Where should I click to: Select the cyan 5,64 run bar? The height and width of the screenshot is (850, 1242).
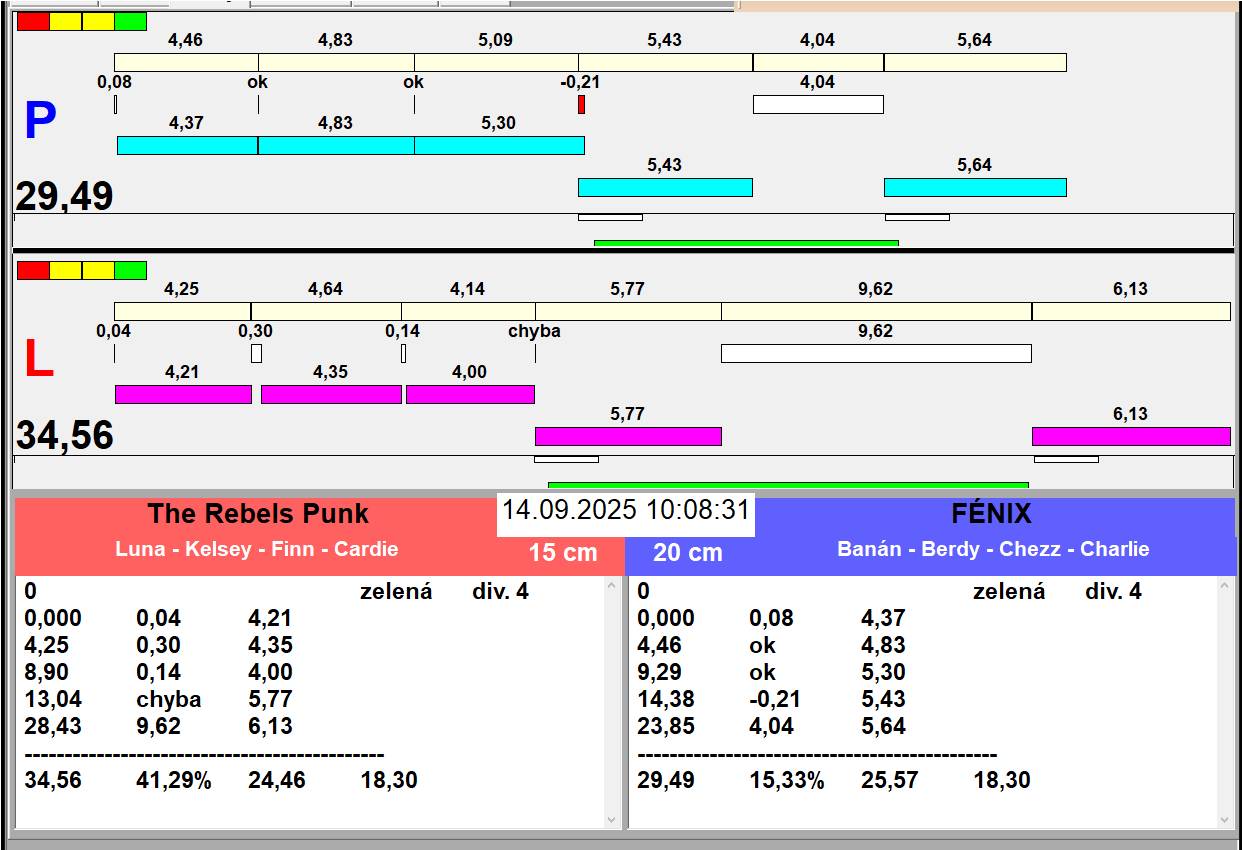[975, 187]
